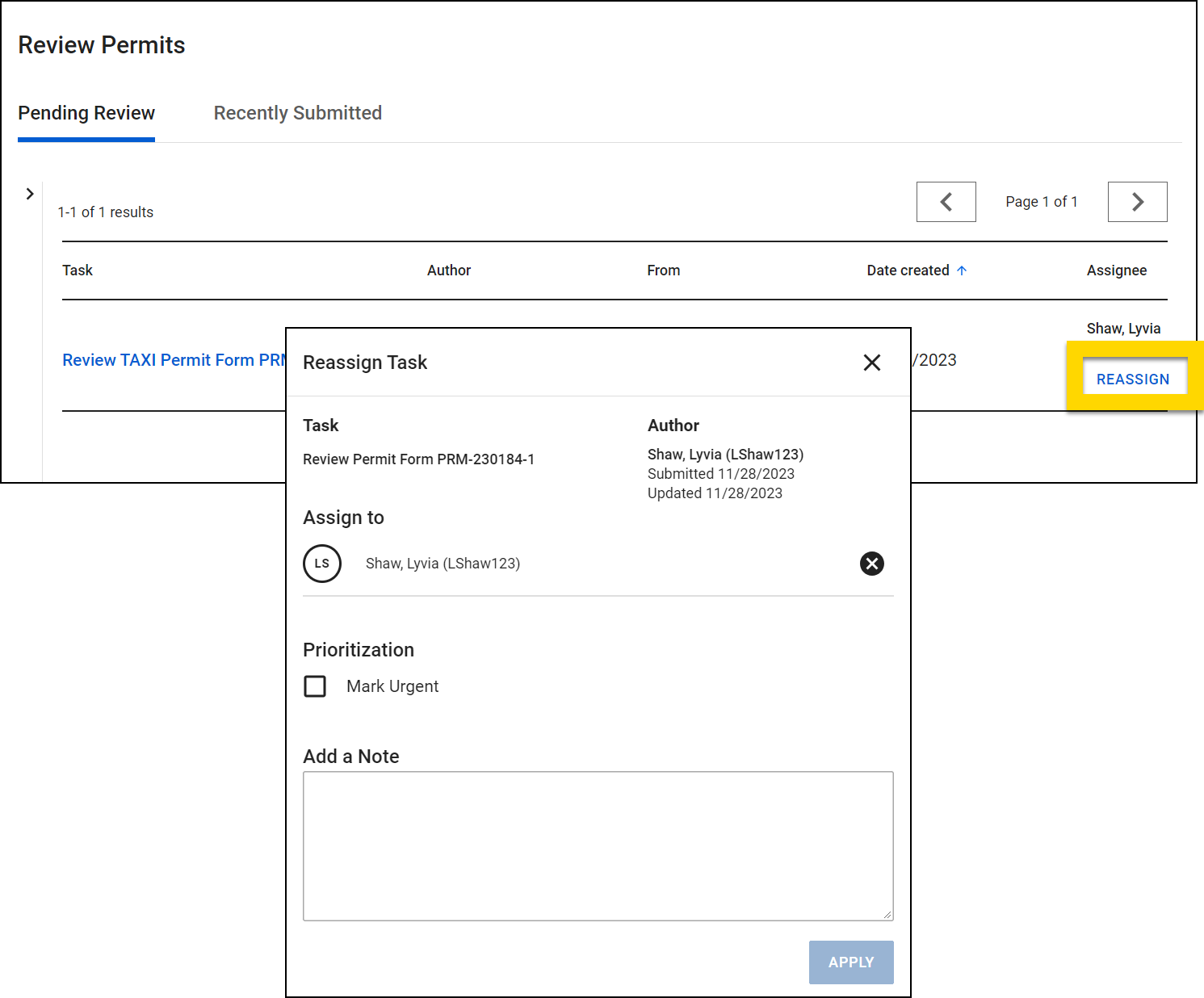The width and height of the screenshot is (1204, 998).
Task: Sort by the Assignee column header
Action: point(1116,270)
